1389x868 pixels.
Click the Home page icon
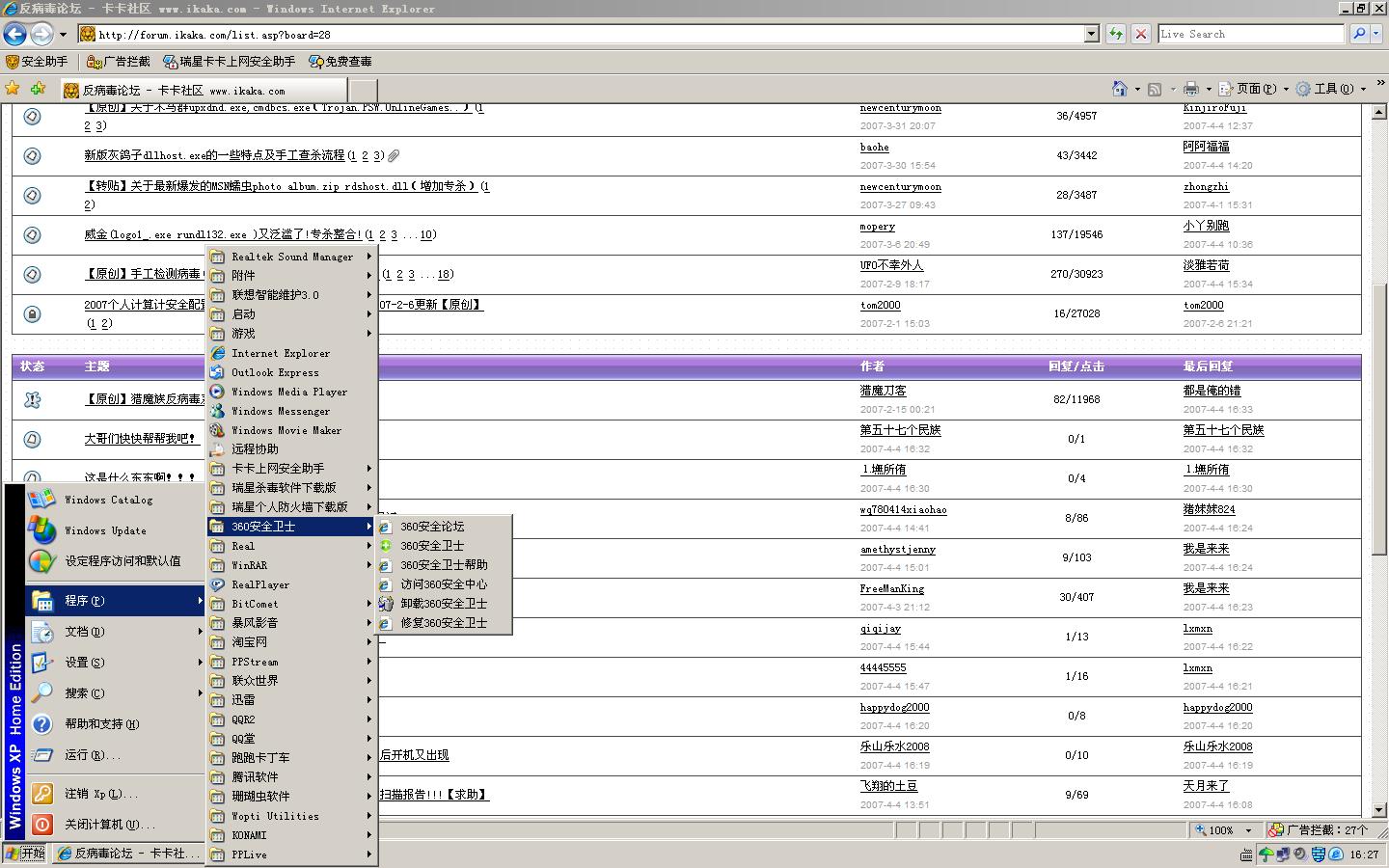click(x=1120, y=89)
